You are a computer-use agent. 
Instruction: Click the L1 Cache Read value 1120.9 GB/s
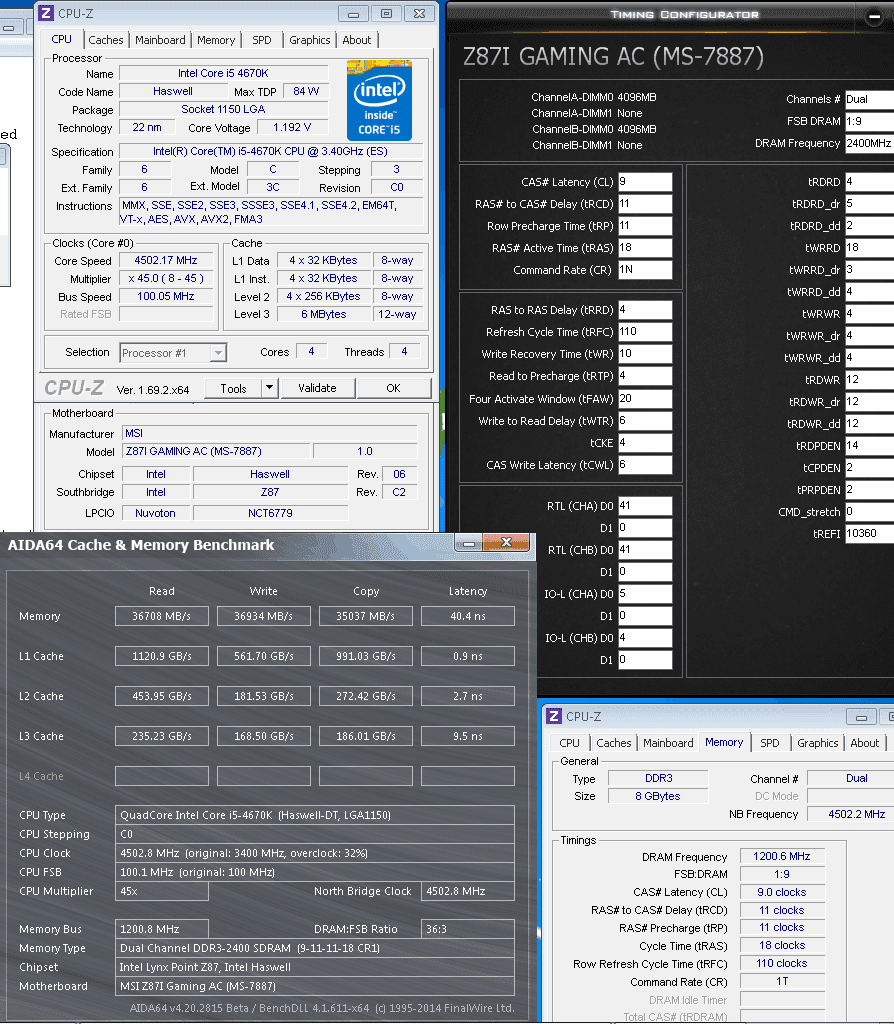pos(161,656)
